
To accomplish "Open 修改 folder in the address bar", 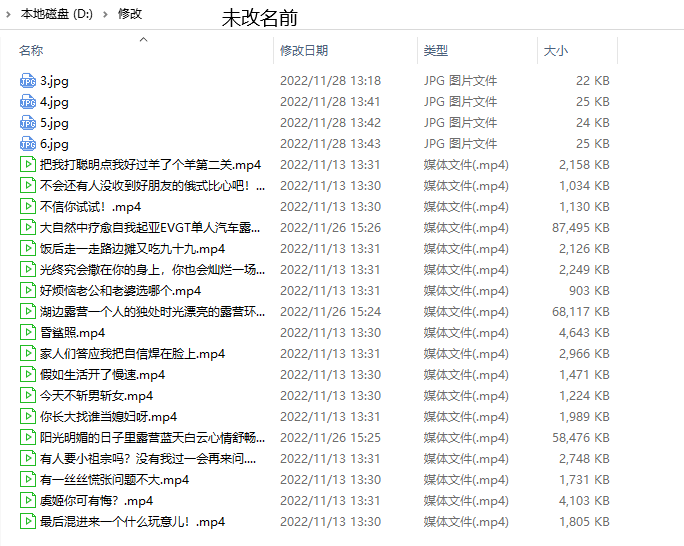I will (x=130, y=14).
